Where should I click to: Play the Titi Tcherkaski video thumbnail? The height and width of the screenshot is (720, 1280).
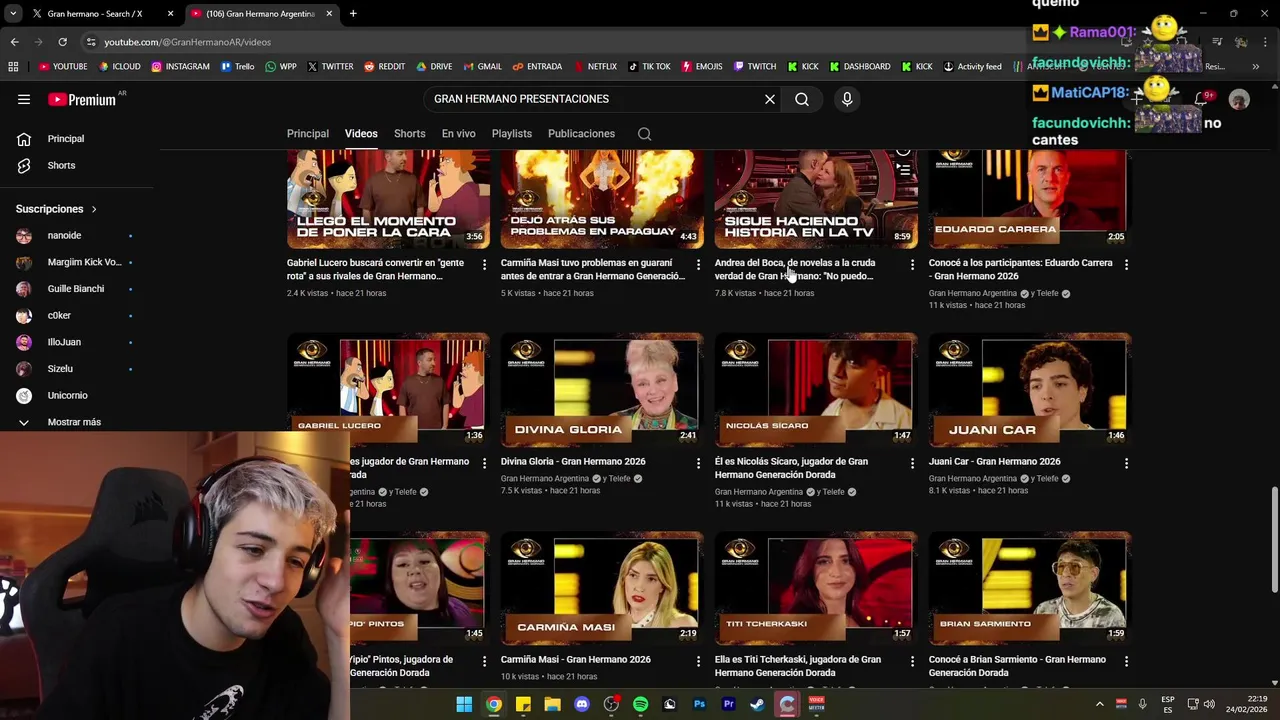point(816,587)
